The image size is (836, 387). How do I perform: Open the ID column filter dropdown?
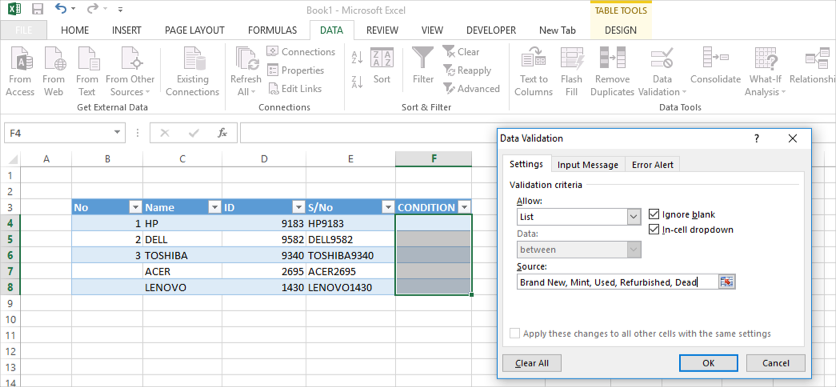pyautogui.click(x=298, y=208)
